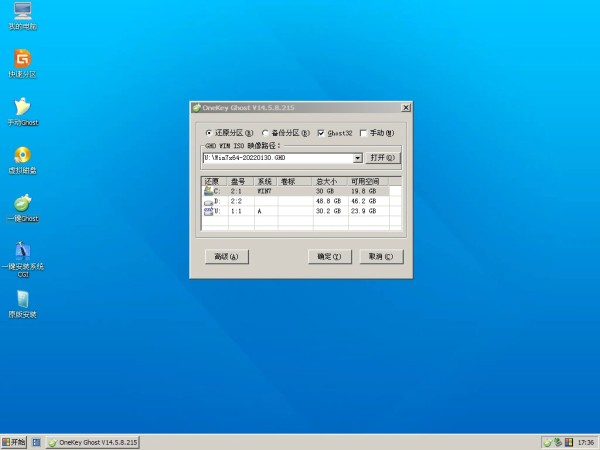This screenshot has height=450, width=600.
Task: Enable the 手动 checkbox
Action: coord(363,132)
